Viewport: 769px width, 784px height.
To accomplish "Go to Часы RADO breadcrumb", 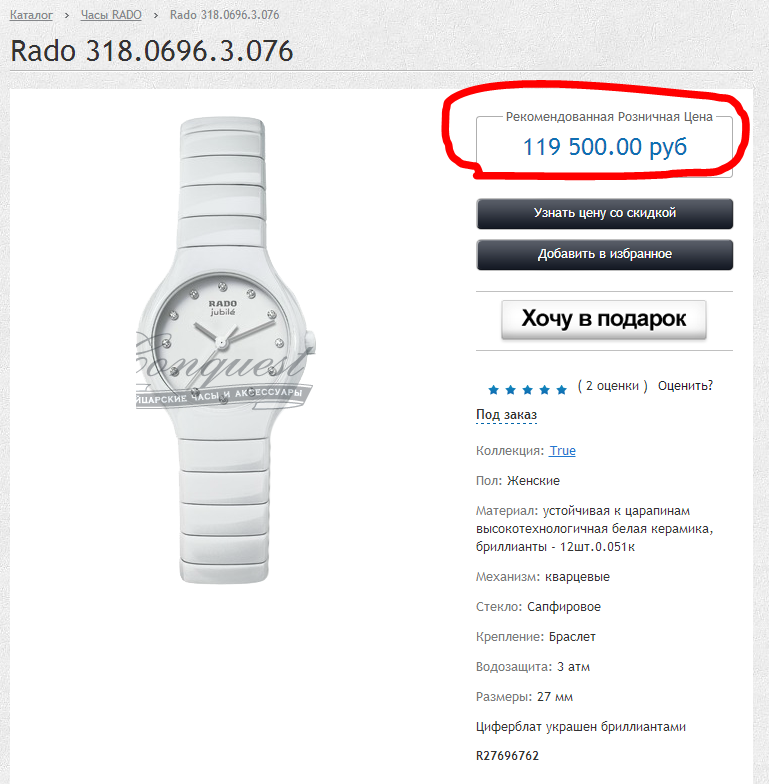I will [111, 15].
